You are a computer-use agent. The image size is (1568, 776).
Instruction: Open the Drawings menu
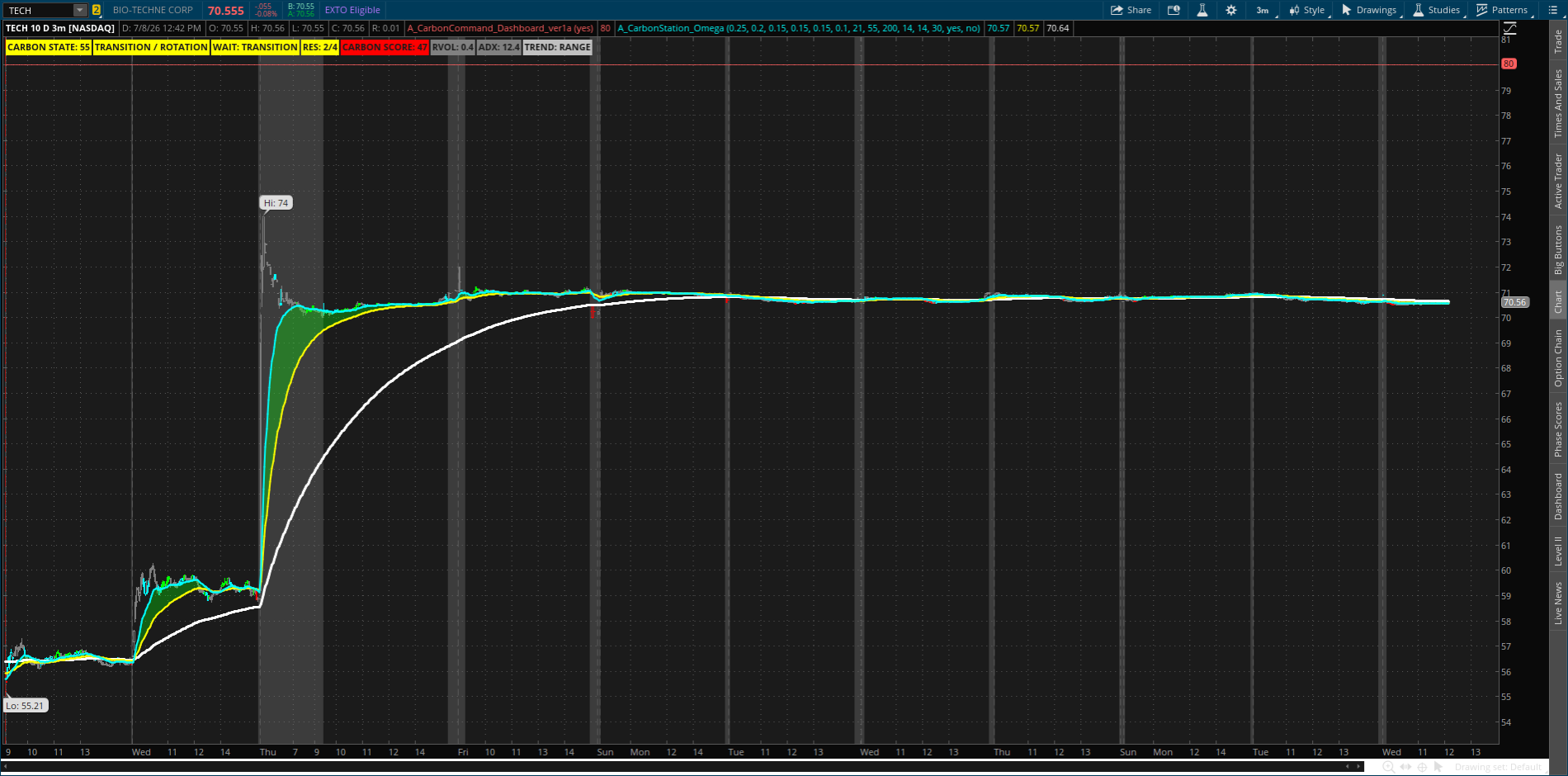point(1369,10)
